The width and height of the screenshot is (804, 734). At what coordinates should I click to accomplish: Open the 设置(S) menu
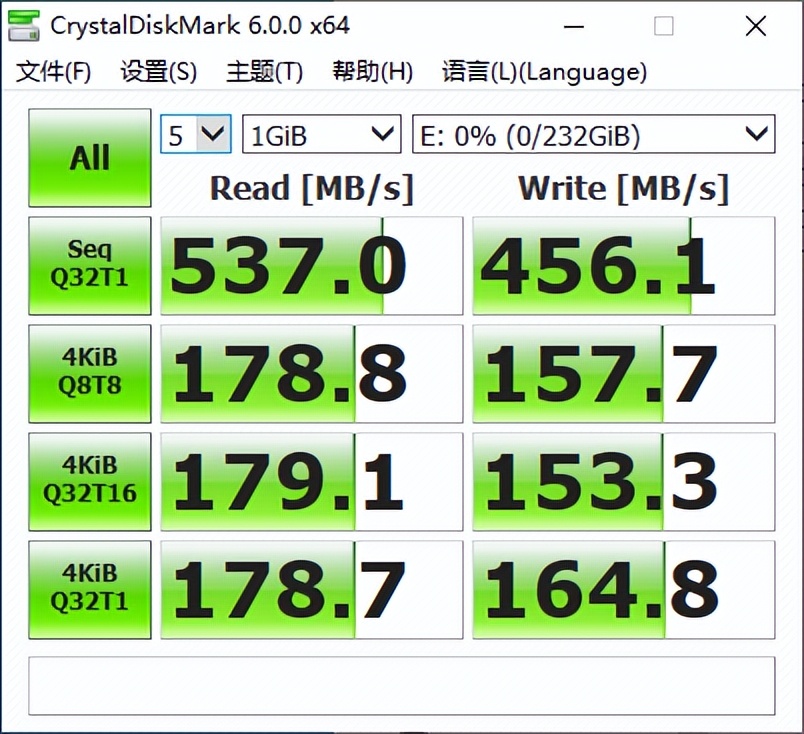point(157,72)
